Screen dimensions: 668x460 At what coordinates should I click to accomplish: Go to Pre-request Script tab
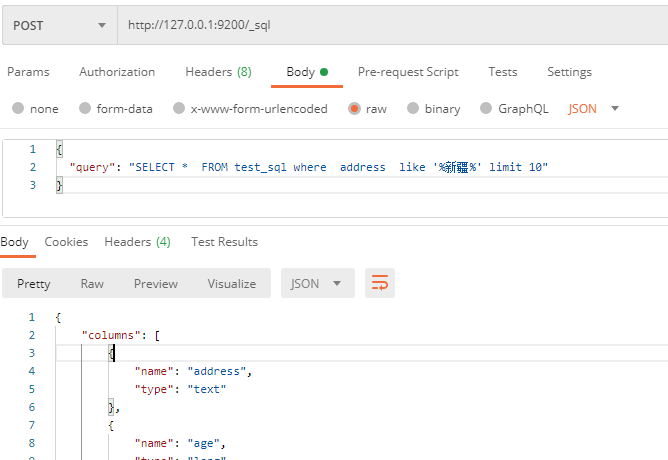tap(408, 72)
